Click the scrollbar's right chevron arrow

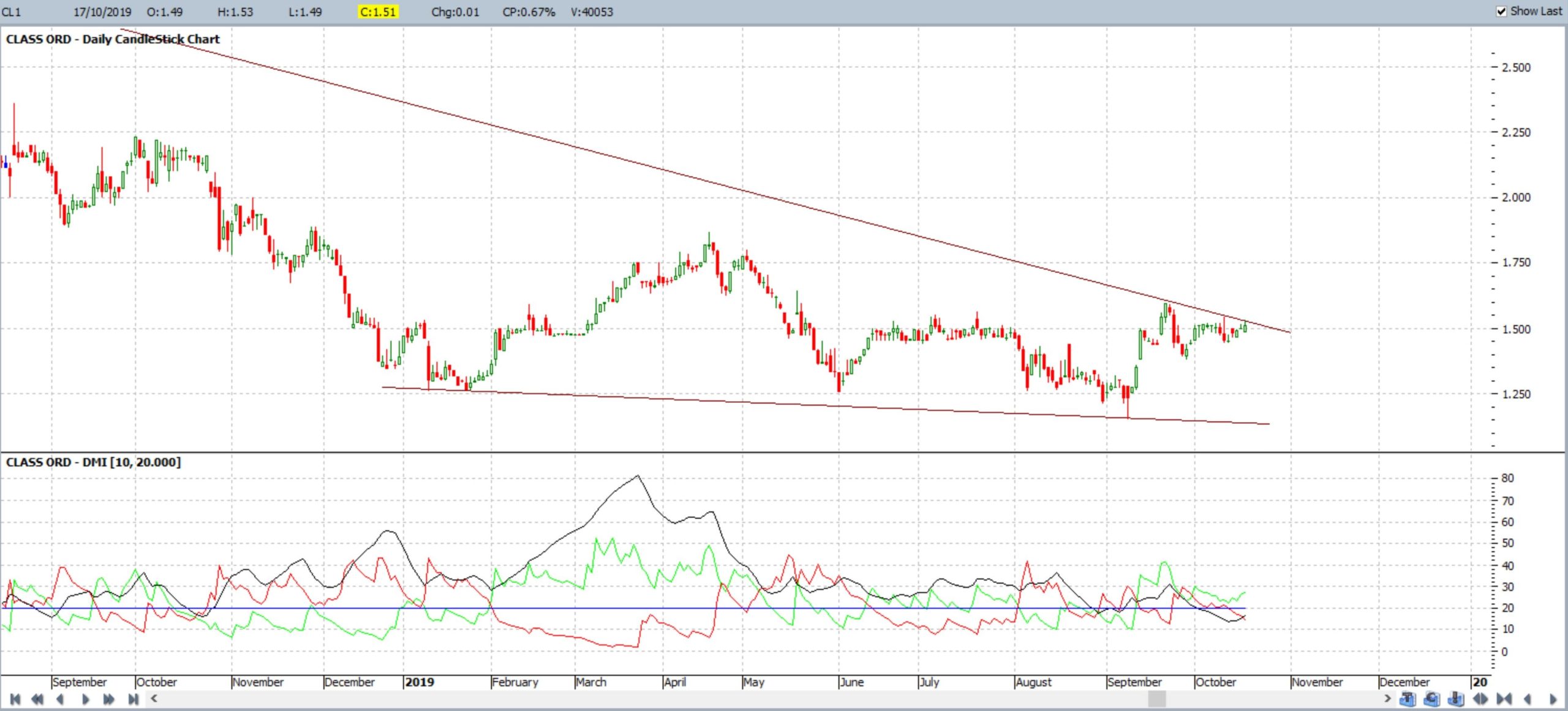pos(1387,698)
